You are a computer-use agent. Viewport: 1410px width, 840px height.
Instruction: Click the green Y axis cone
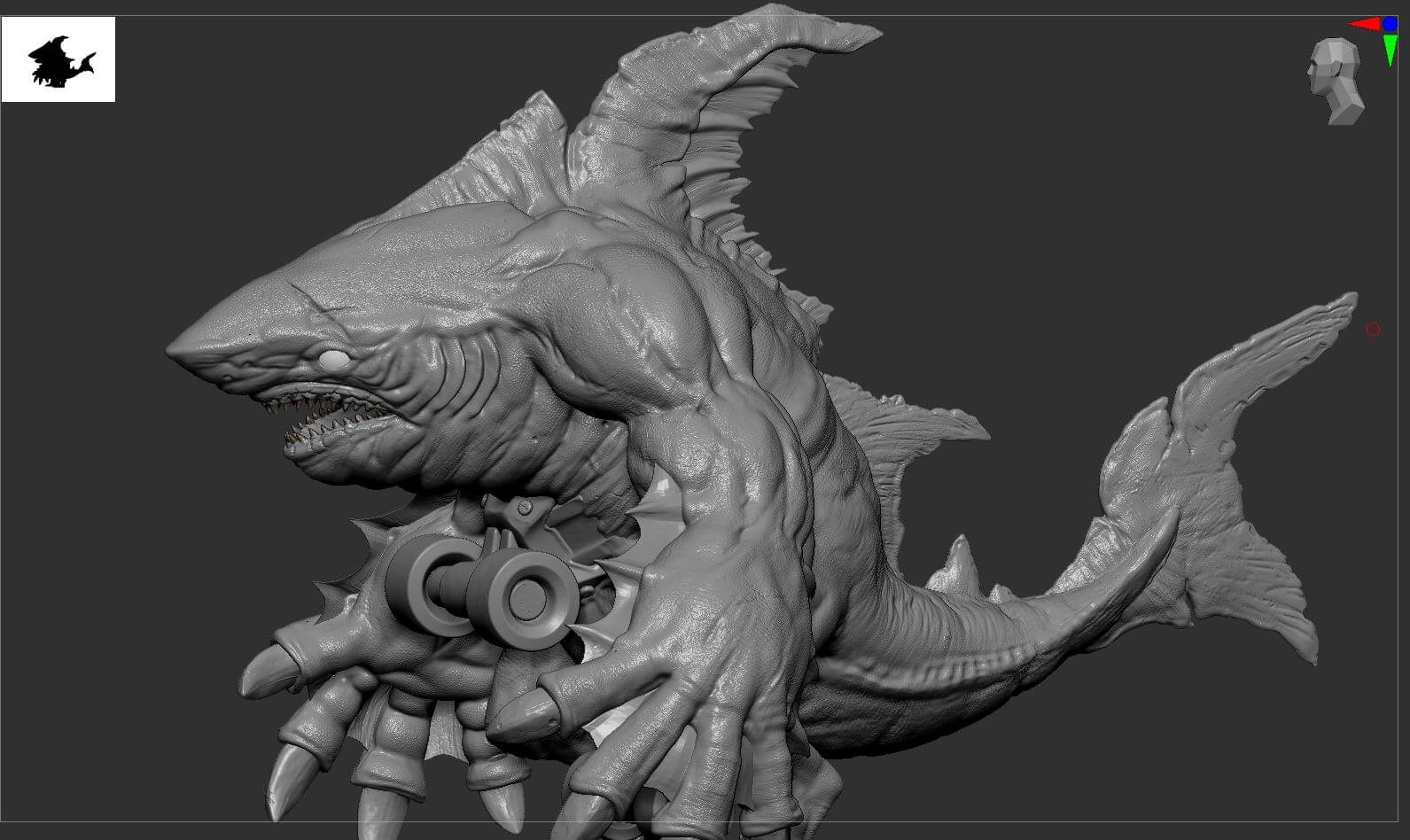pos(1389,50)
